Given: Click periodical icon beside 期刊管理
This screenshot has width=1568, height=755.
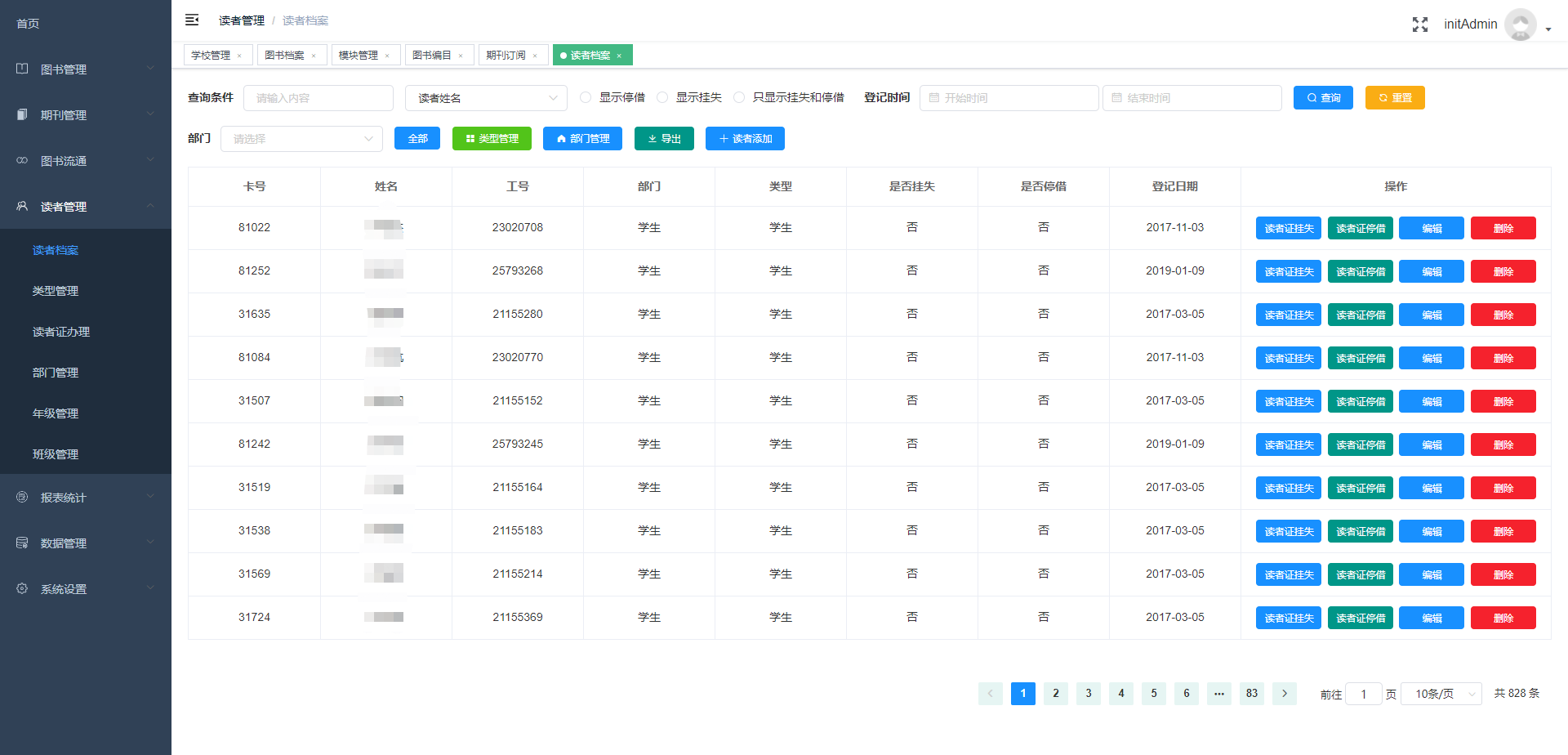Looking at the screenshot, I should pos(22,114).
